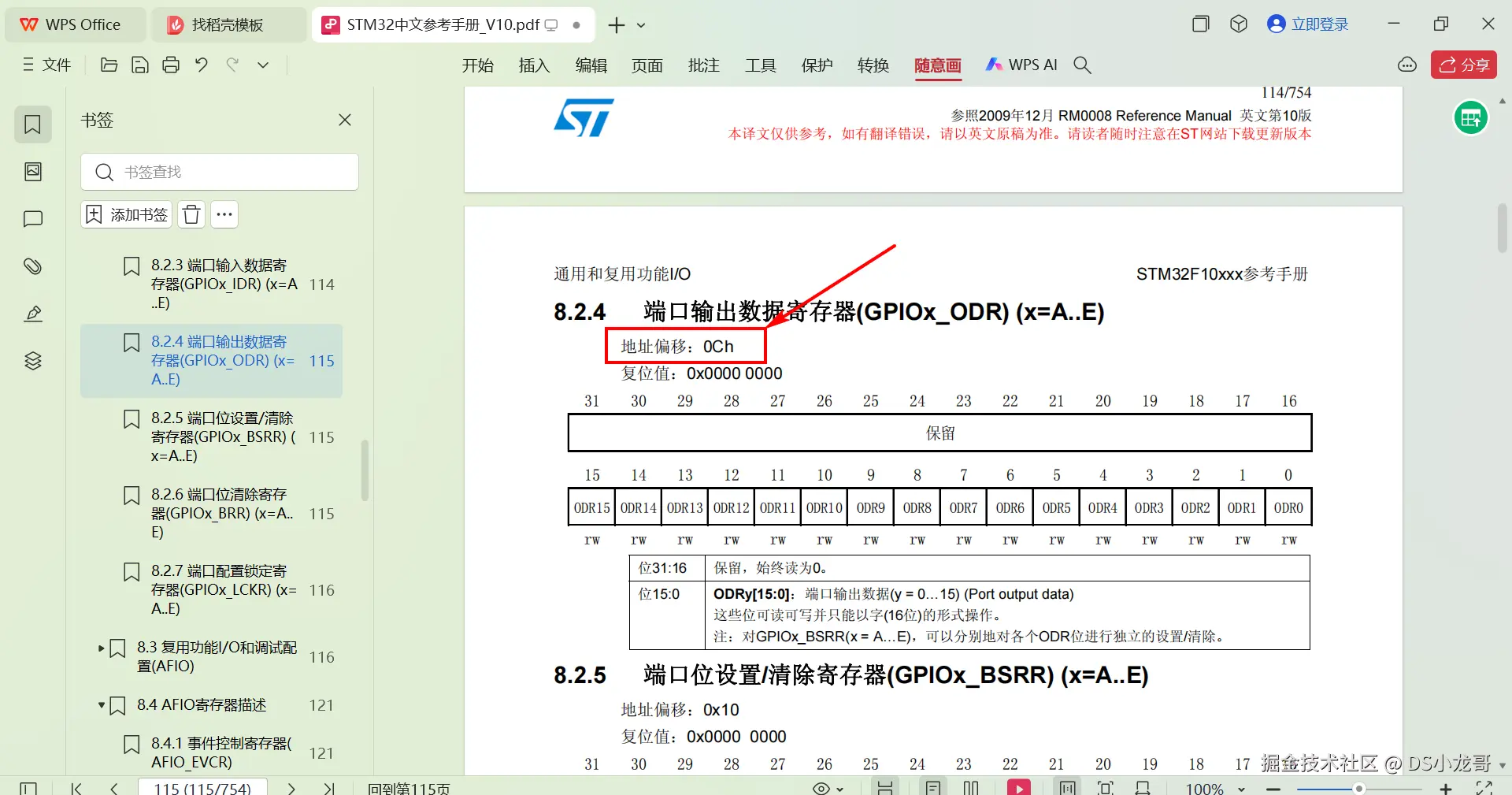Open the WPS AI assistant
This screenshot has height=795, width=1512.
pyautogui.click(x=1021, y=65)
